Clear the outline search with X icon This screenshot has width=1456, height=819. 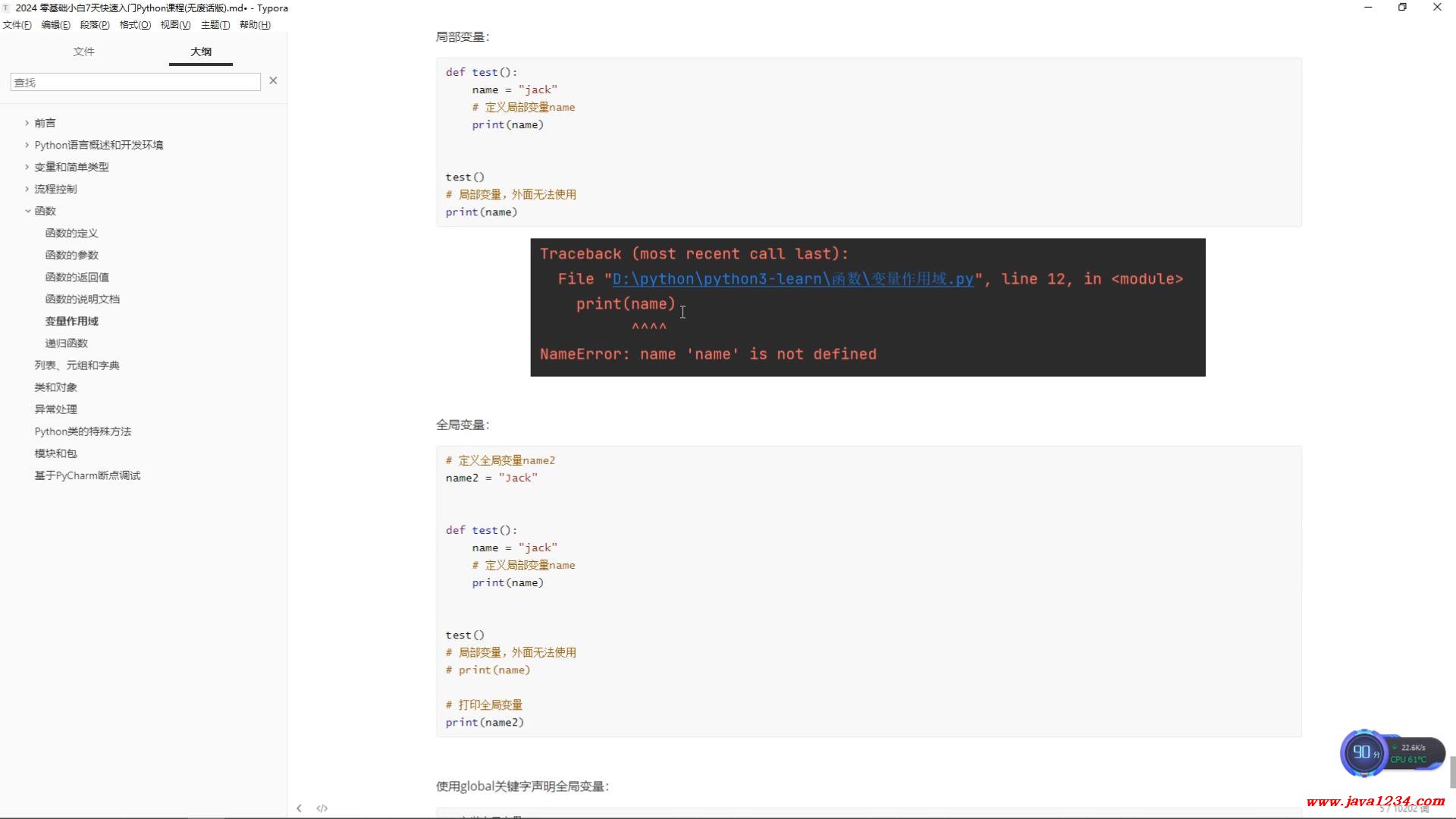click(273, 80)
